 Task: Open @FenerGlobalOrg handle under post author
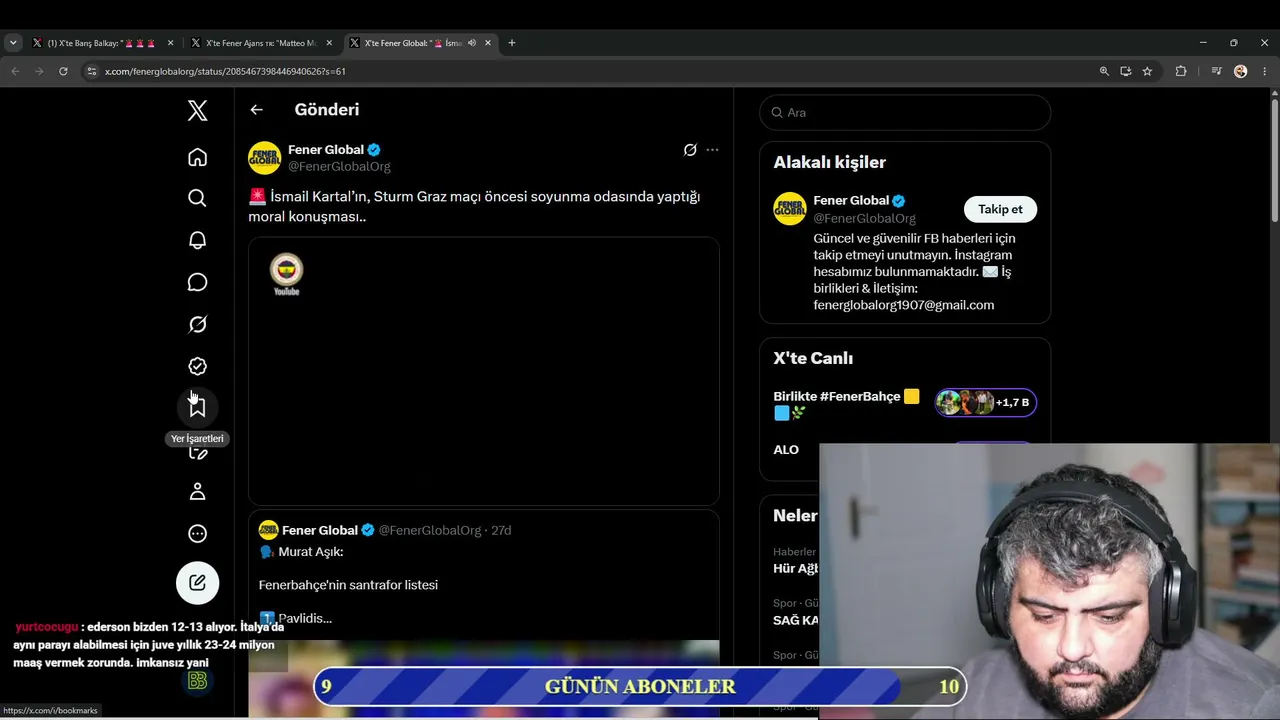tap(339, 166)
